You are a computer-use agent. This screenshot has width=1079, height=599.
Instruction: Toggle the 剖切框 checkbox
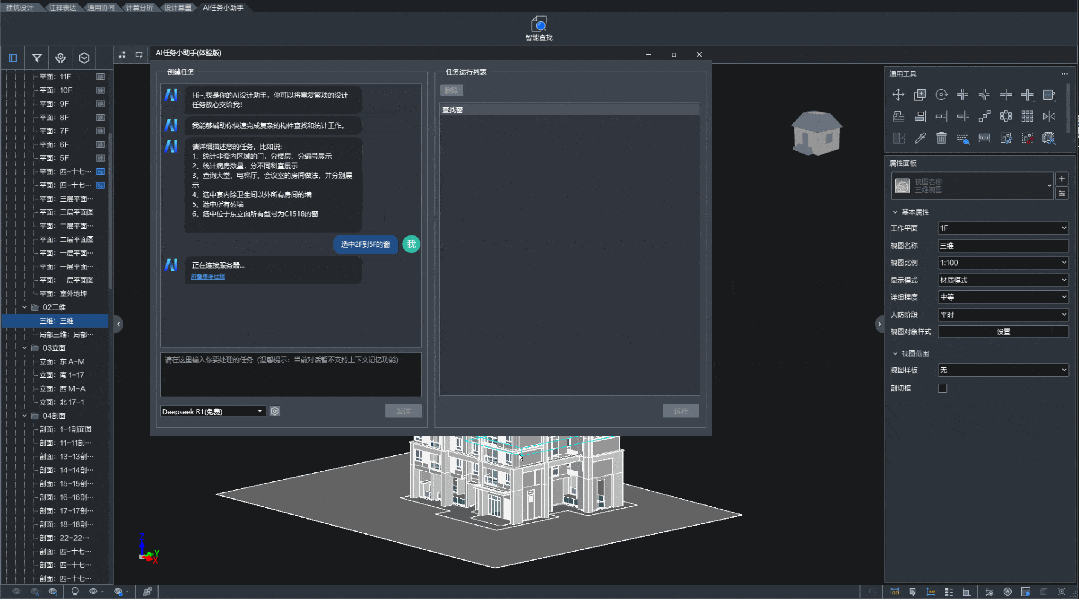coord(943,388)
